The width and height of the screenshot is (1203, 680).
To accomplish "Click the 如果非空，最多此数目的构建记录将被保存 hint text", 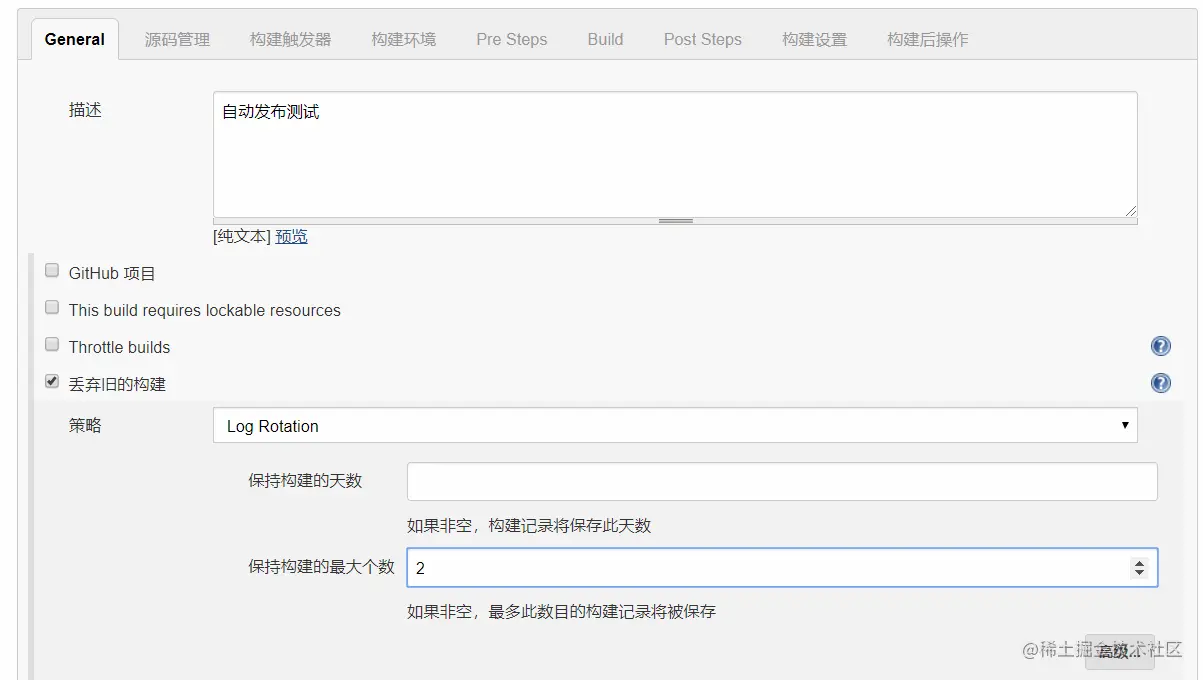I will tap(561, 611).
